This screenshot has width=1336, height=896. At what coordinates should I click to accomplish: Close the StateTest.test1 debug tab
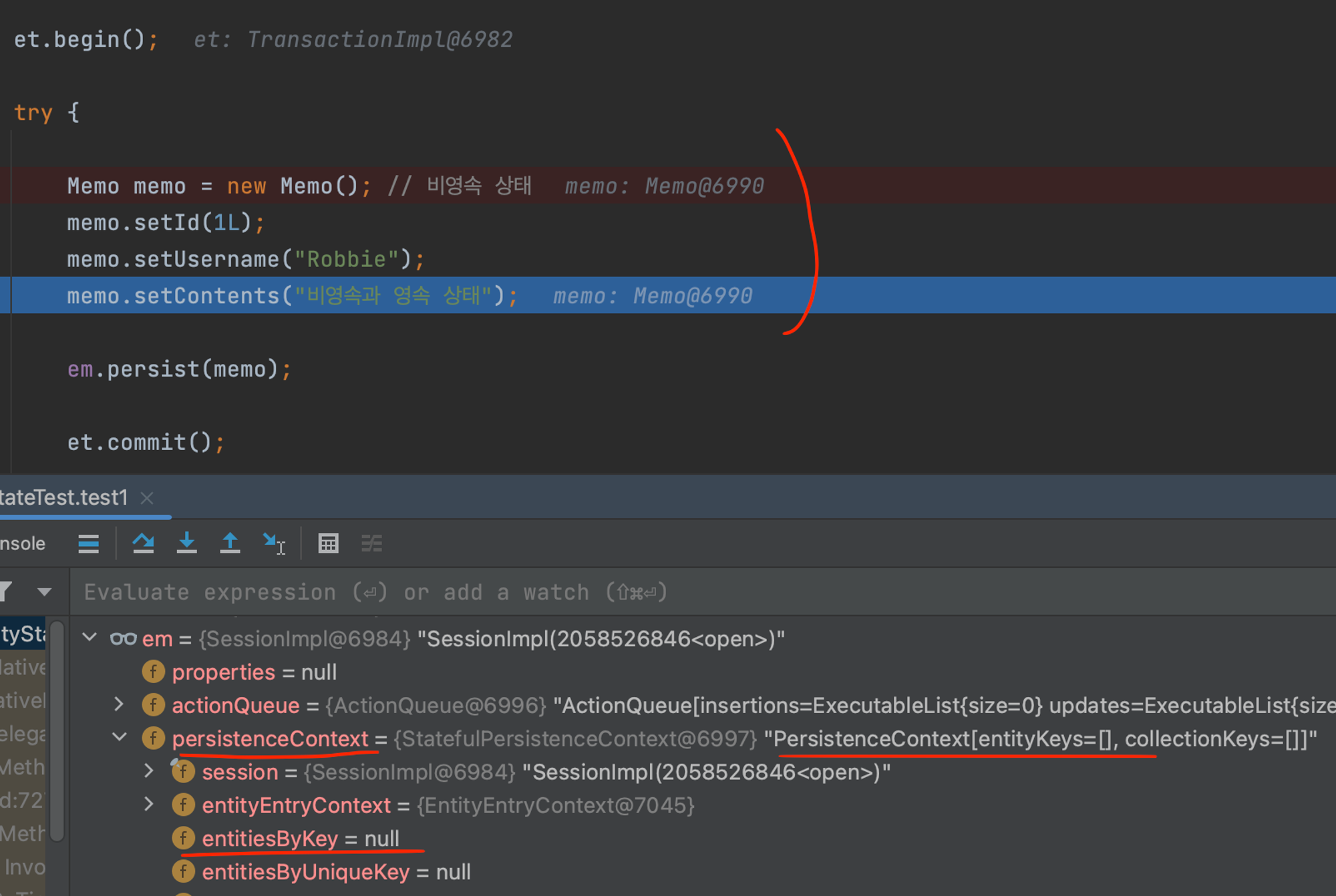[x=147, y=498]
